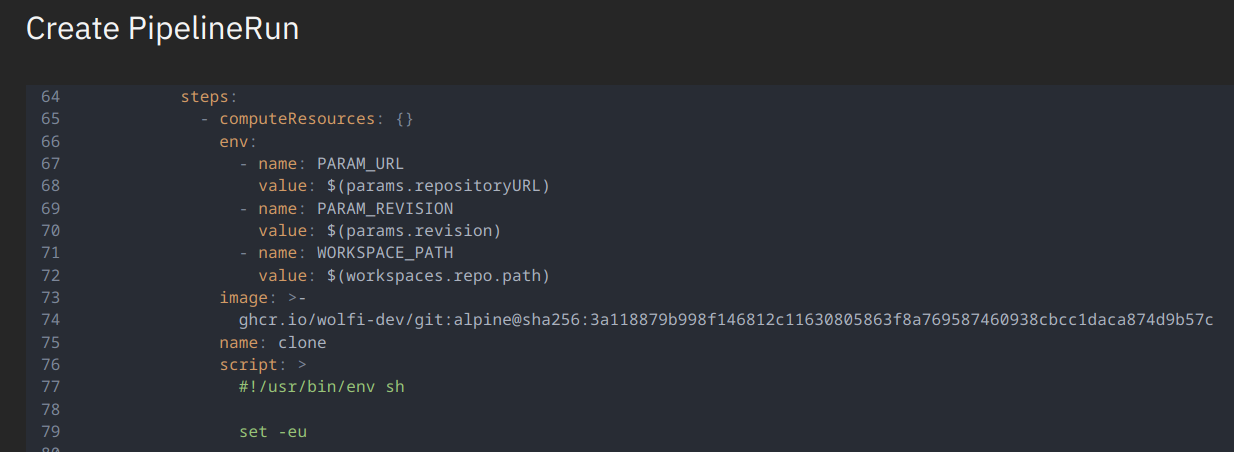Click the 'script:' key on line 76
The image size is (1234, 452).
click(250, 365)
